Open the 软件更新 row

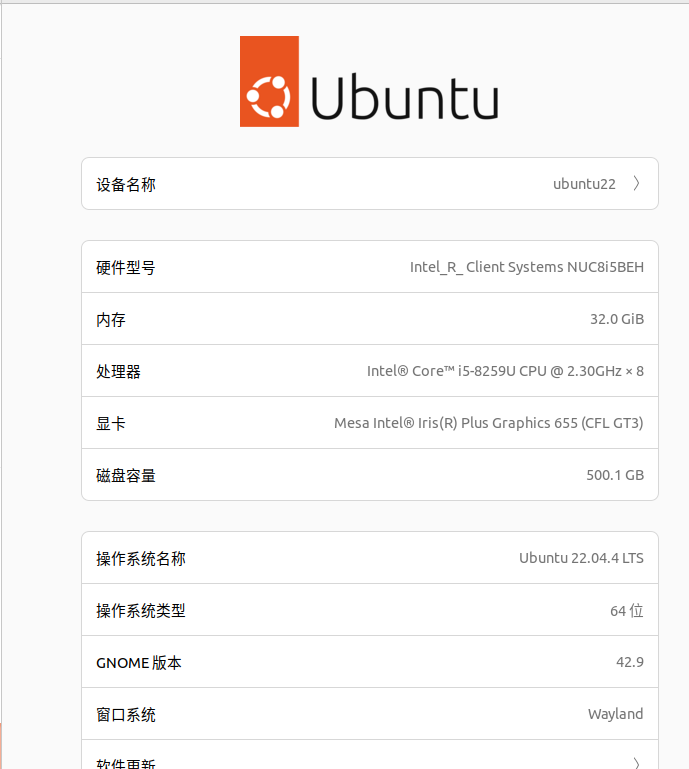(x=370, y=755)
